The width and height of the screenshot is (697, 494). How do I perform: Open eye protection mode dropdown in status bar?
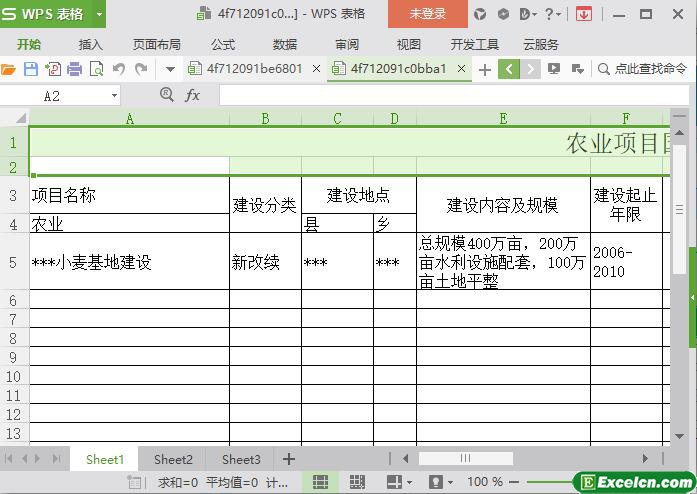(x=450, y=482)
